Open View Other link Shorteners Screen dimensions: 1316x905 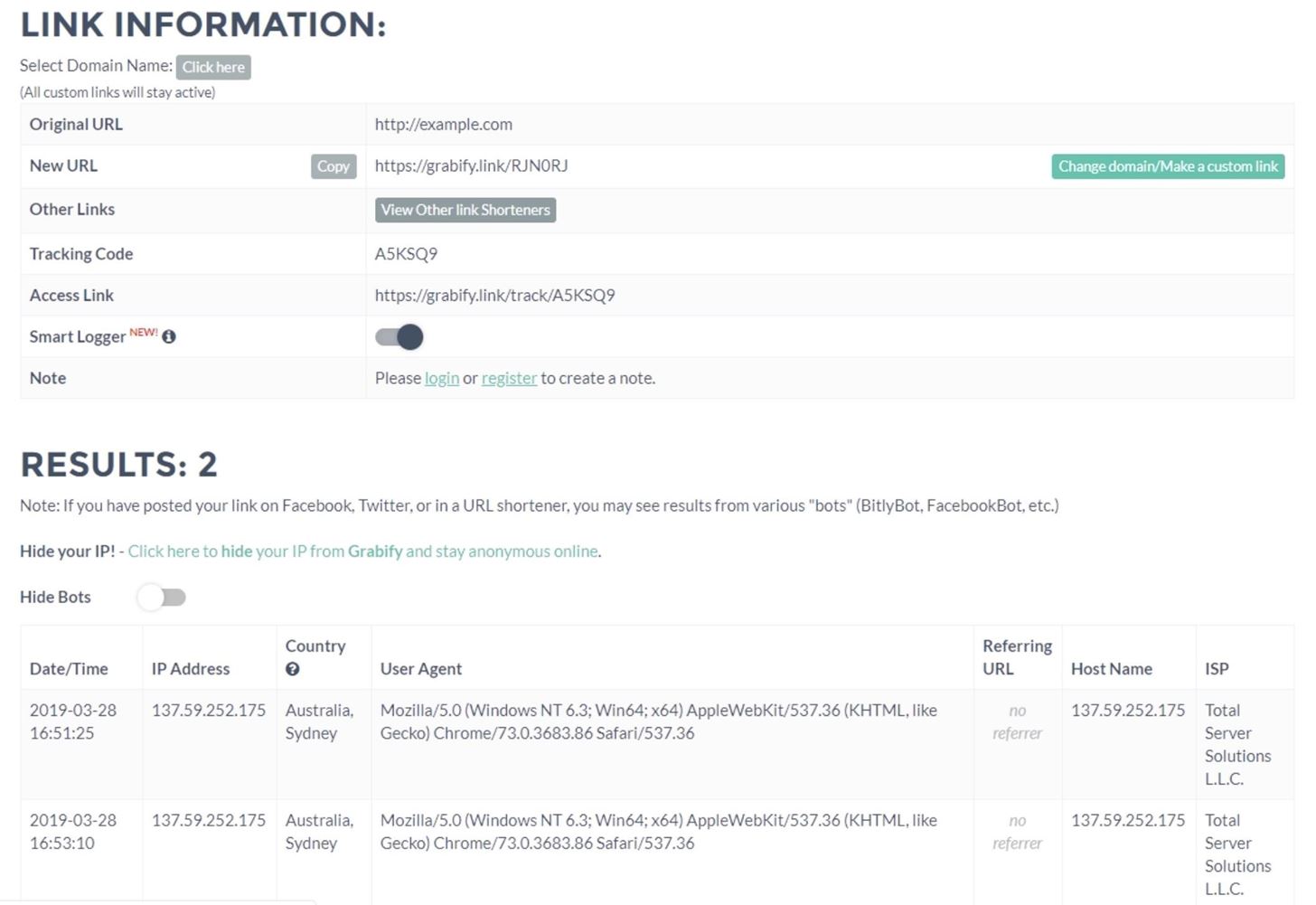point(465,210)
